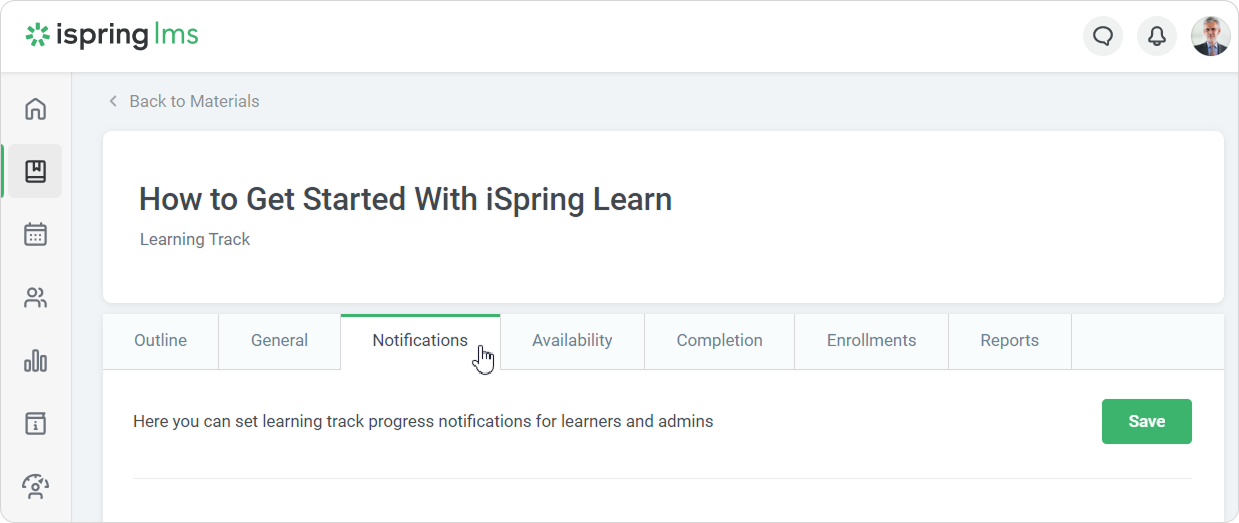The image size is (1239, 523).
Task: Open the Users icon in sidebar
Action: pyautogui.click(x=36, y=297)
